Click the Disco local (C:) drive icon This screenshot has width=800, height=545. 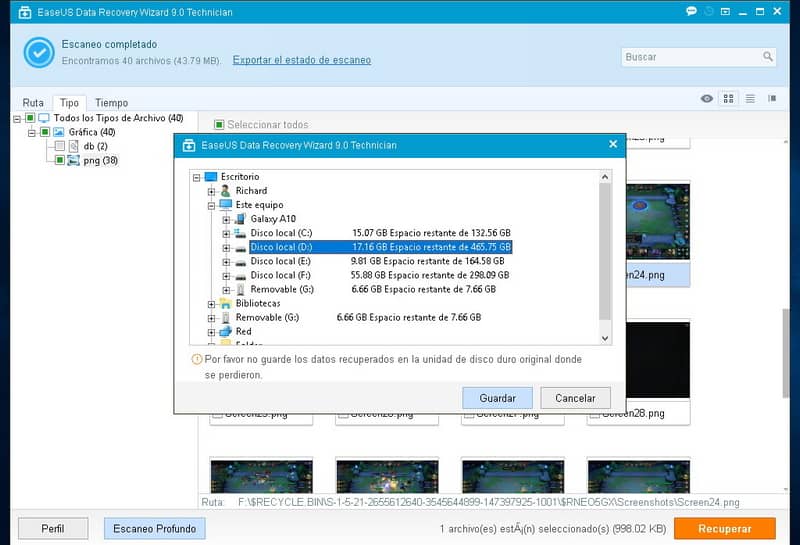pos(240,233)
